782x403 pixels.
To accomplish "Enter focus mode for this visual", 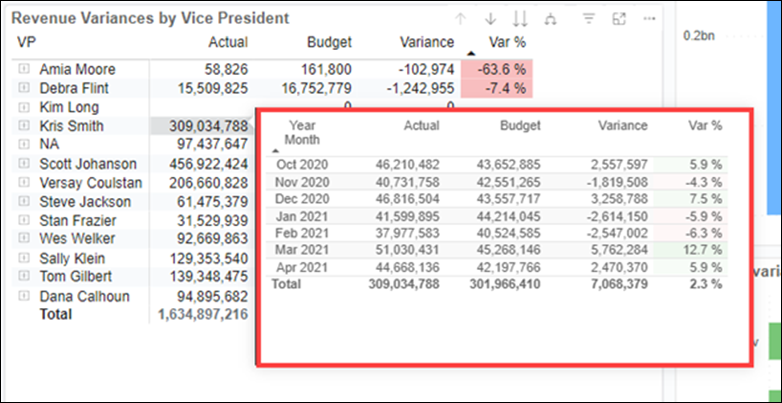I will (619, 19).
